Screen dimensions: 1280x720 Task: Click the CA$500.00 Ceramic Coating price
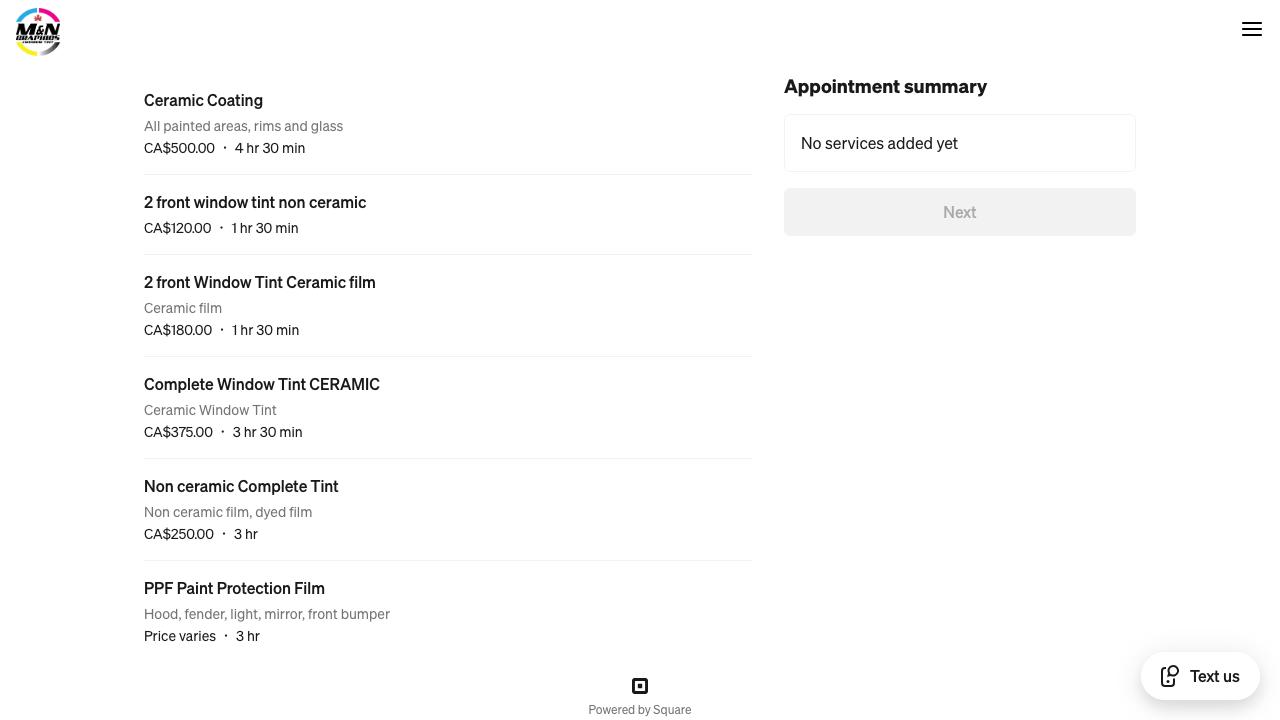pyautogui.click(x=180, y=148)
